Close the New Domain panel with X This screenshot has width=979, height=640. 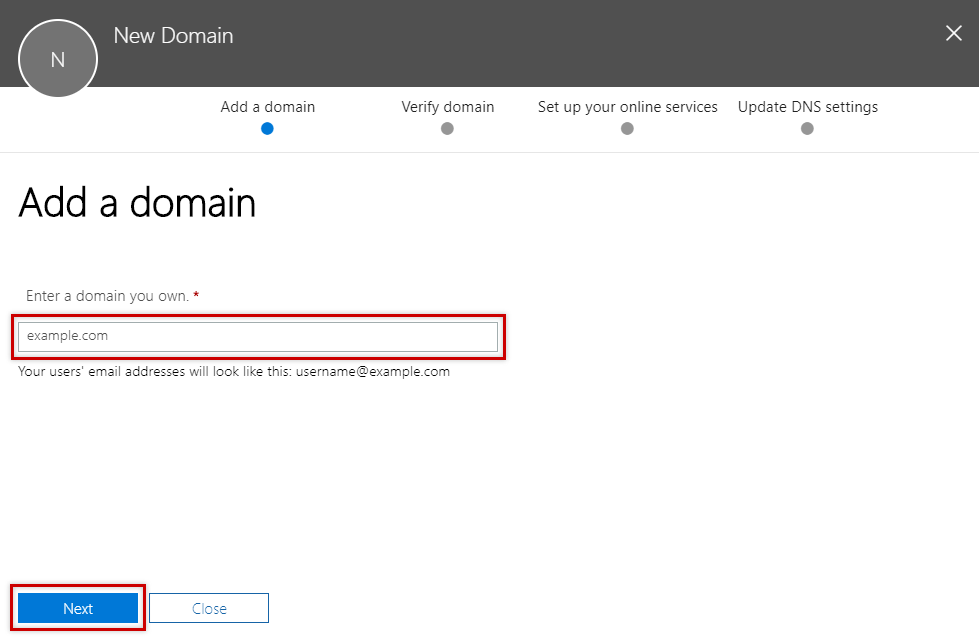[x=953, y=34]
